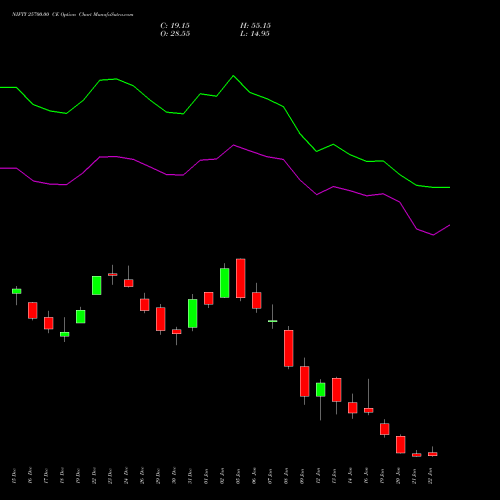Image resolution: width=500 pixels, height=500 pixels.
Task: Click the purple band line peak
Action: pos(233,145)
